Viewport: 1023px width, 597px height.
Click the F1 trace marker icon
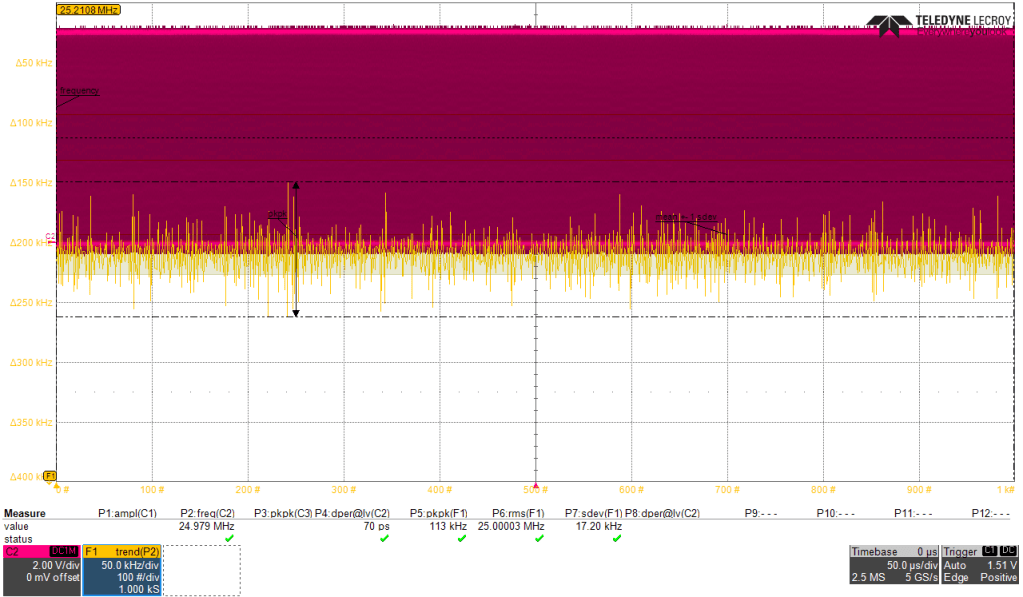point(50,476)
